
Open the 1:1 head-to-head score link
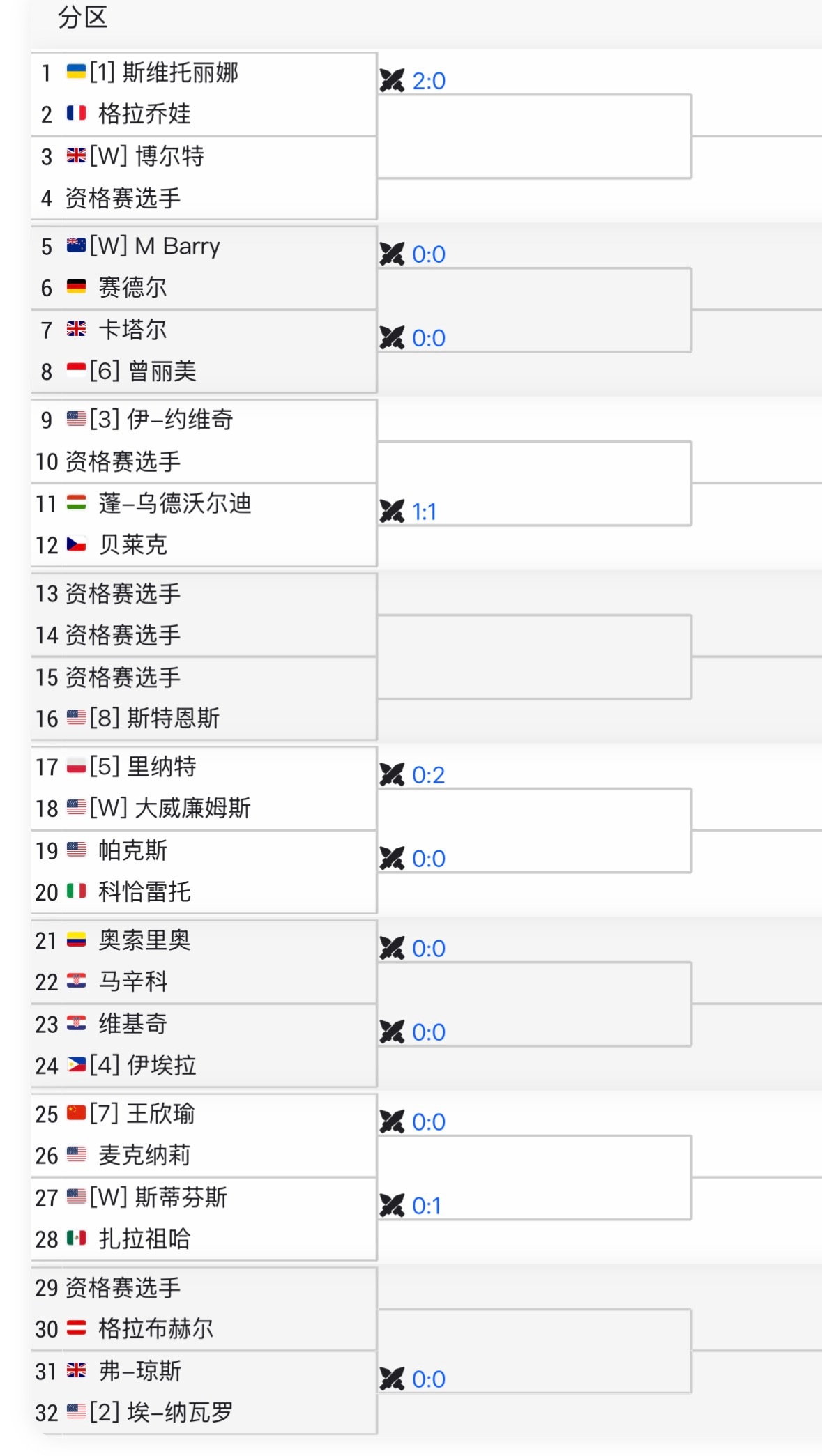pos(424,512)
